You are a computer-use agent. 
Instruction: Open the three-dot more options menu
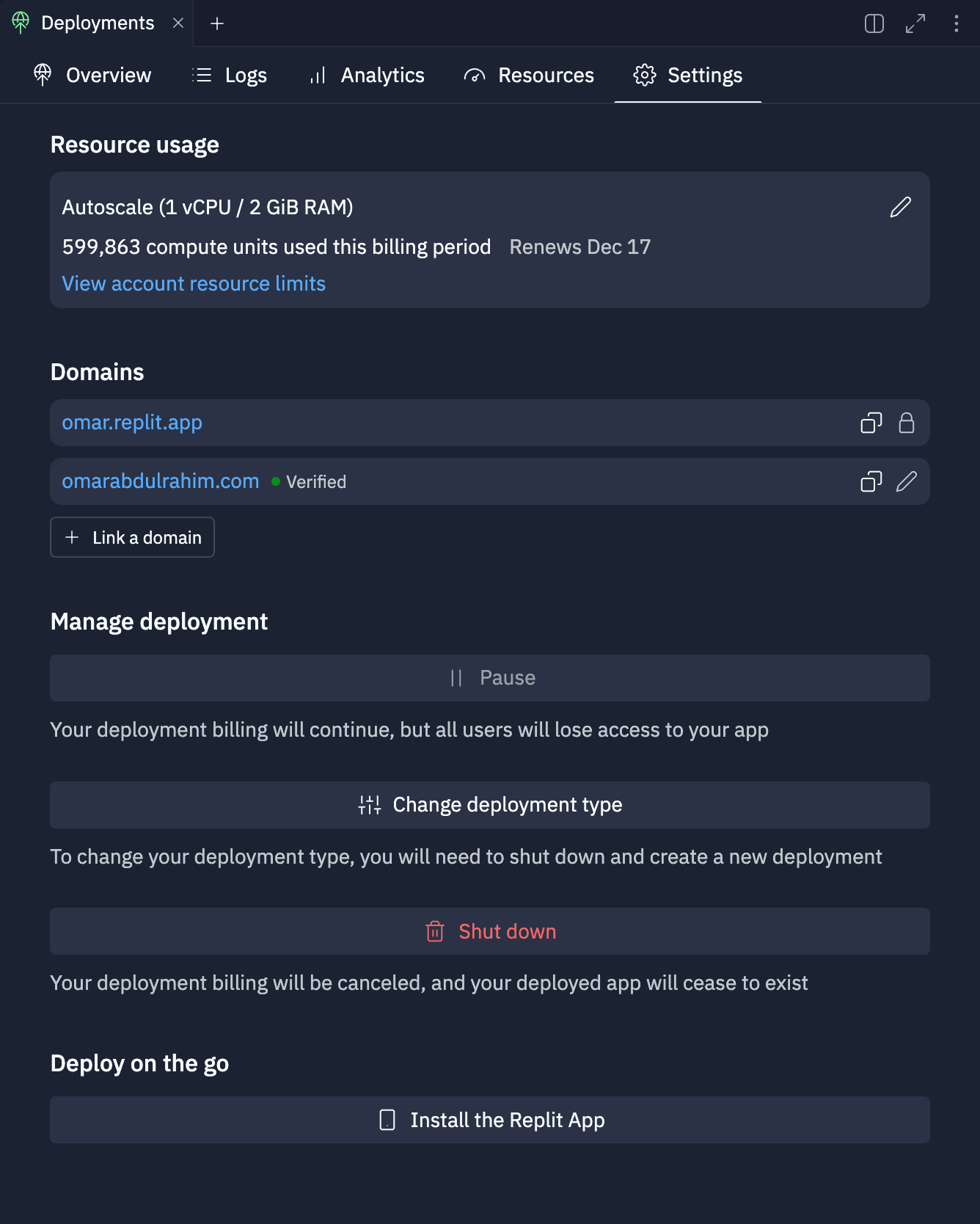click(x=957, y=23)
